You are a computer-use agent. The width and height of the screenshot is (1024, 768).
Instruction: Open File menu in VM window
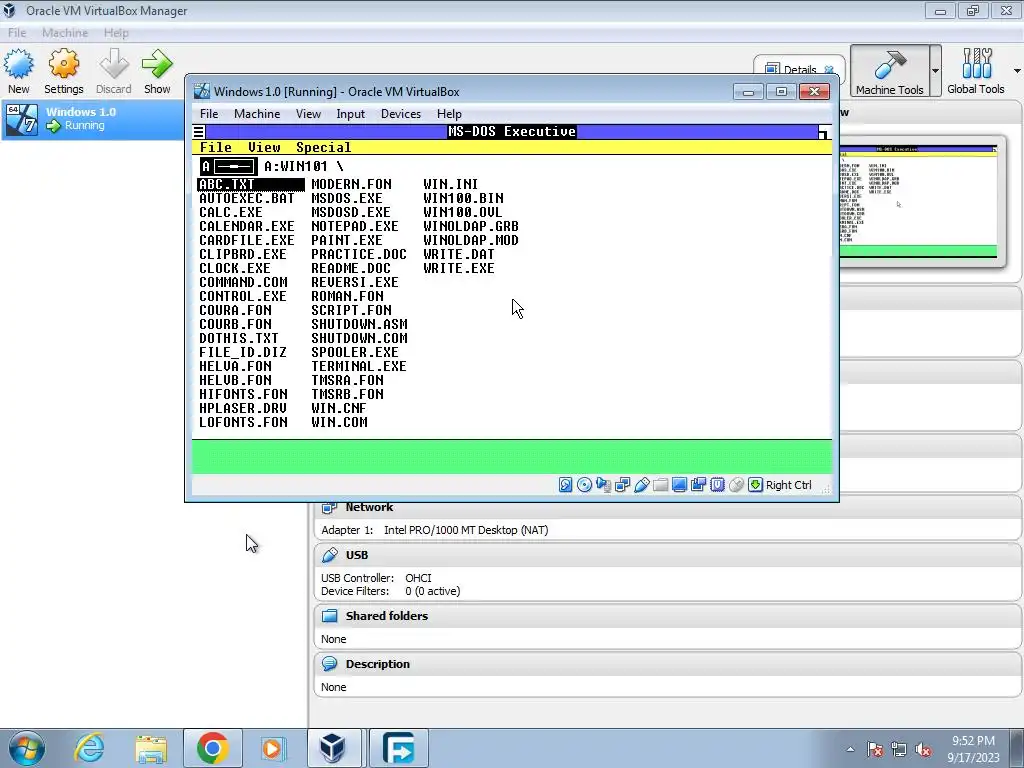tap(209, 114)
